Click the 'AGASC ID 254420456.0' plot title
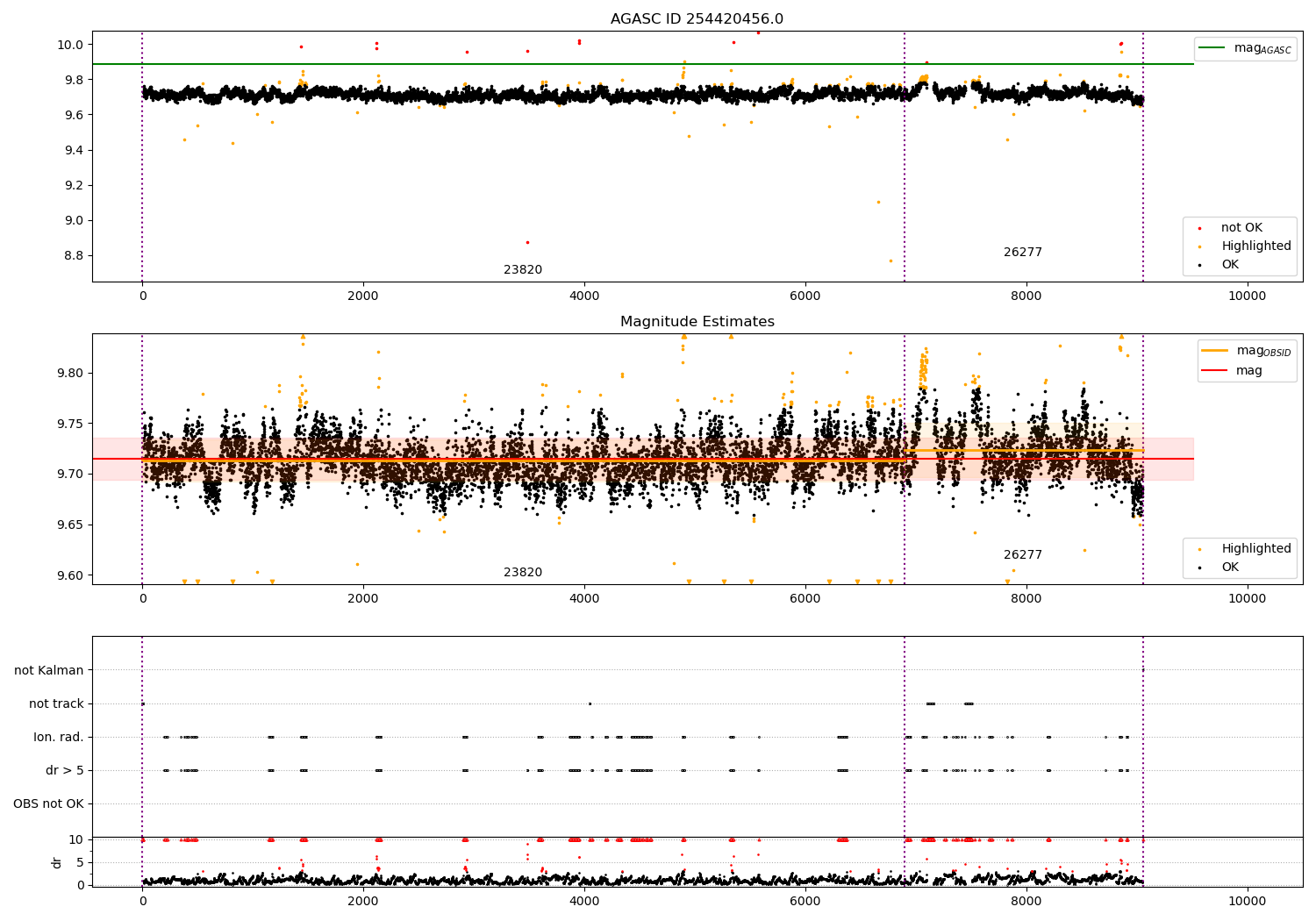The width and height of the screenshot is (1316, 921). 697,19
